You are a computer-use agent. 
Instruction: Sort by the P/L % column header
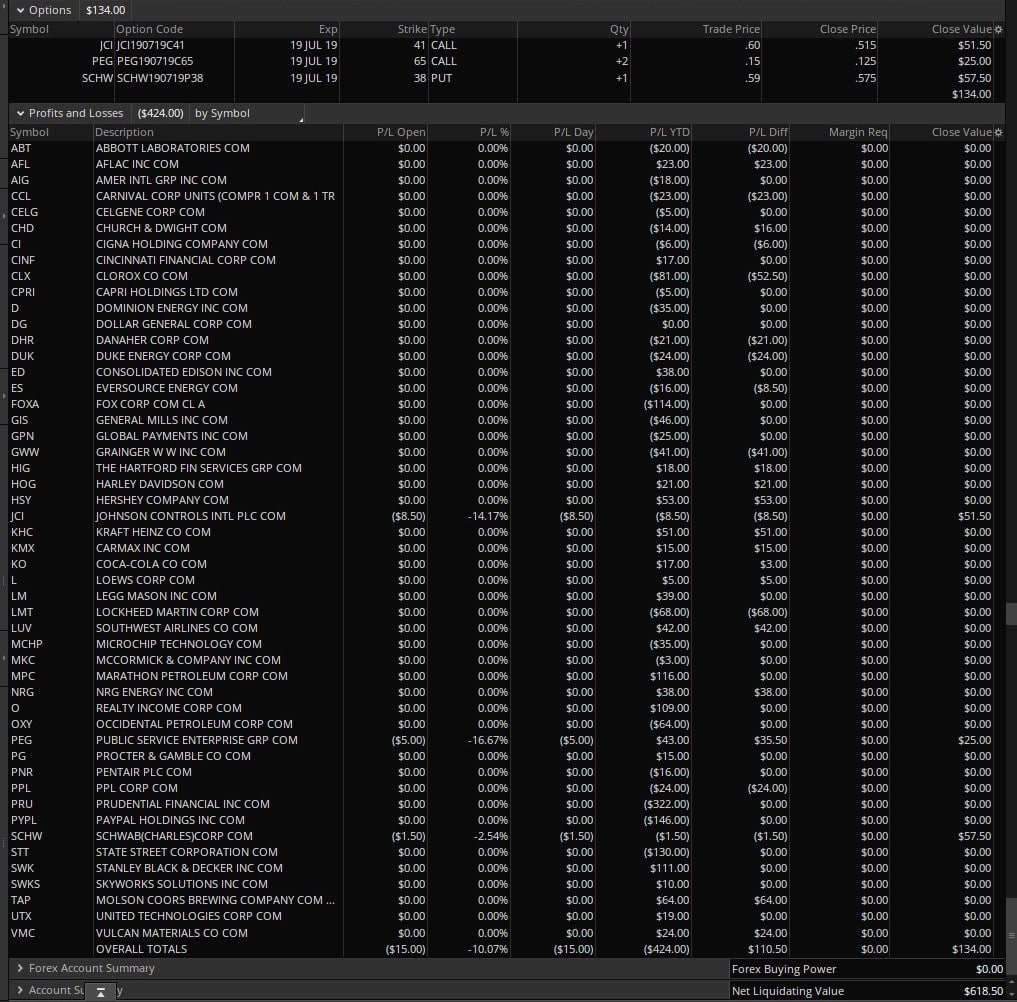pyautogui.click(x=494, y=132)
